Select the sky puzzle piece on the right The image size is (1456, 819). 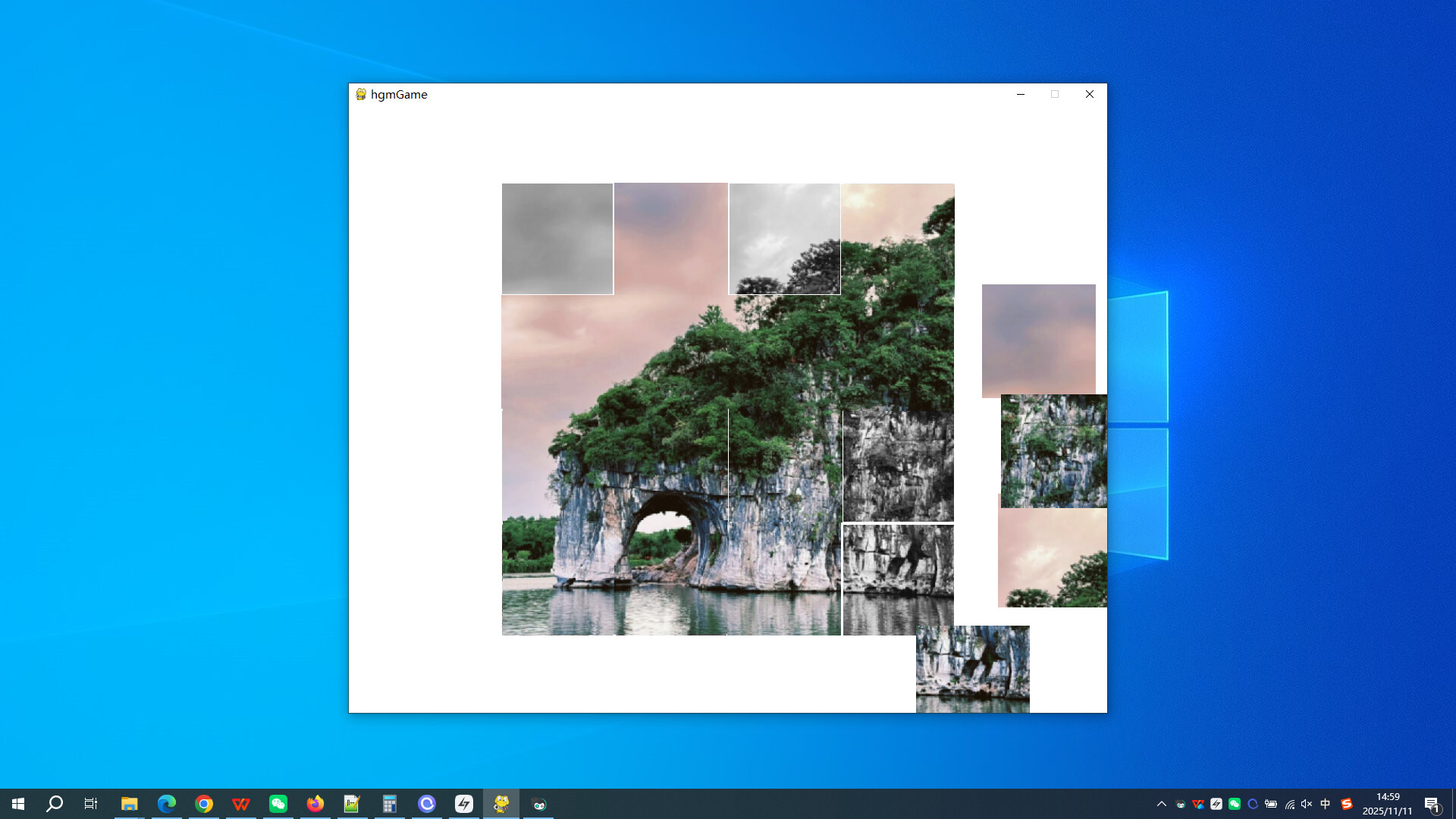(x=1038, y=340)
